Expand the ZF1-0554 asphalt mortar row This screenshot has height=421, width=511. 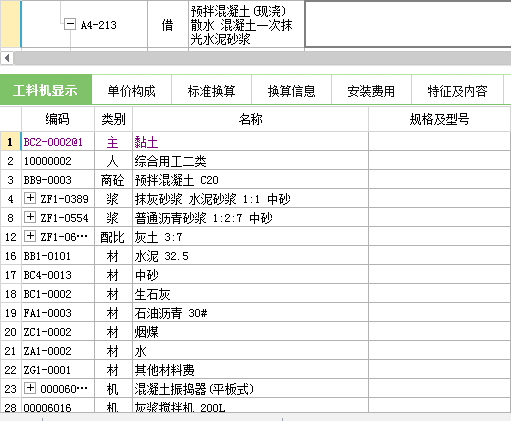point(30,217)
